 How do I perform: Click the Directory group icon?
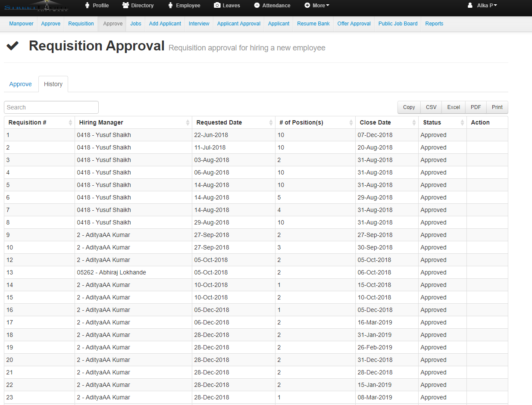tap(126, 5)
